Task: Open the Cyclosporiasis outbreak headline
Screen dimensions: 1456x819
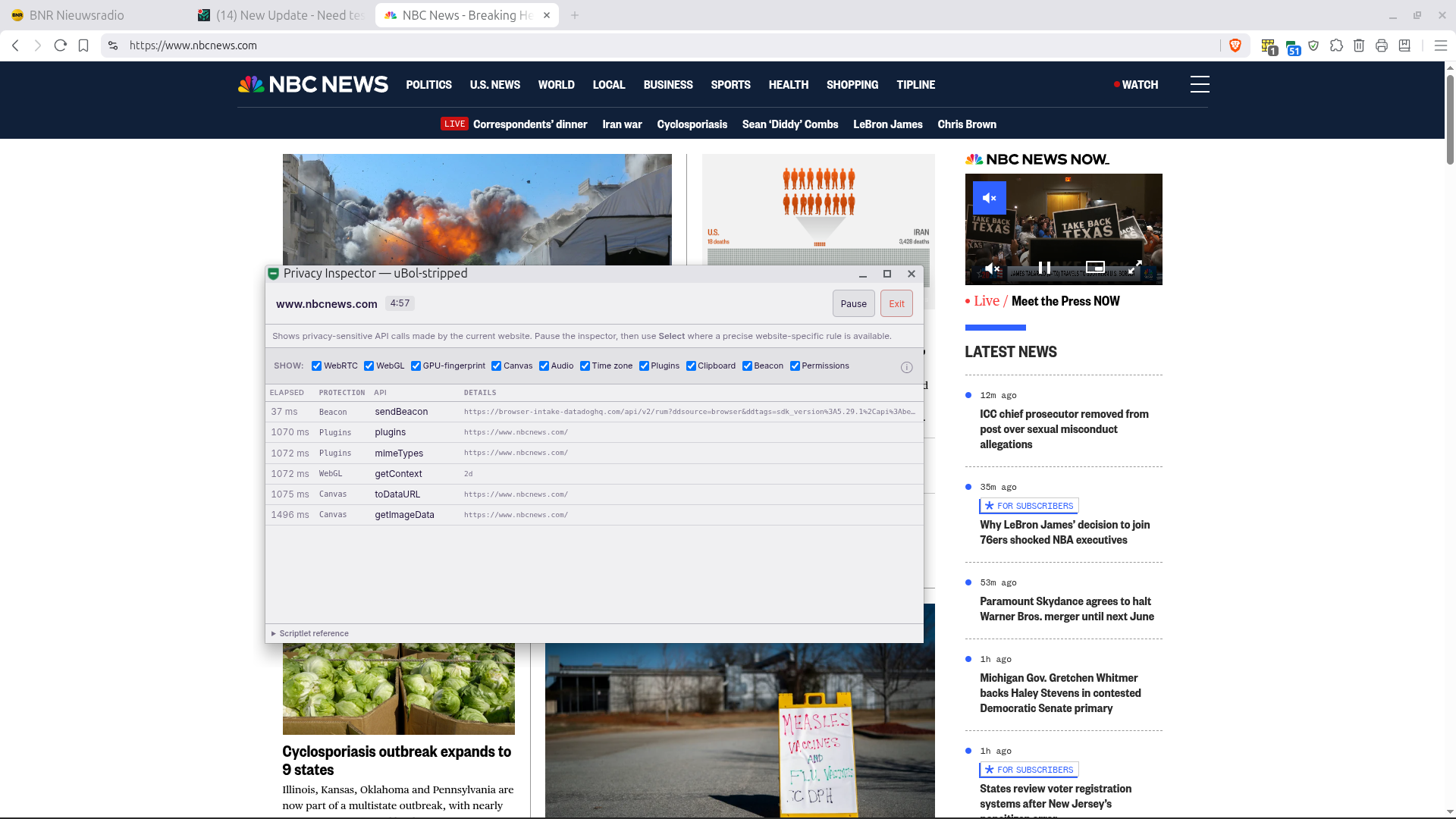Action: click(x=397, y=761)
